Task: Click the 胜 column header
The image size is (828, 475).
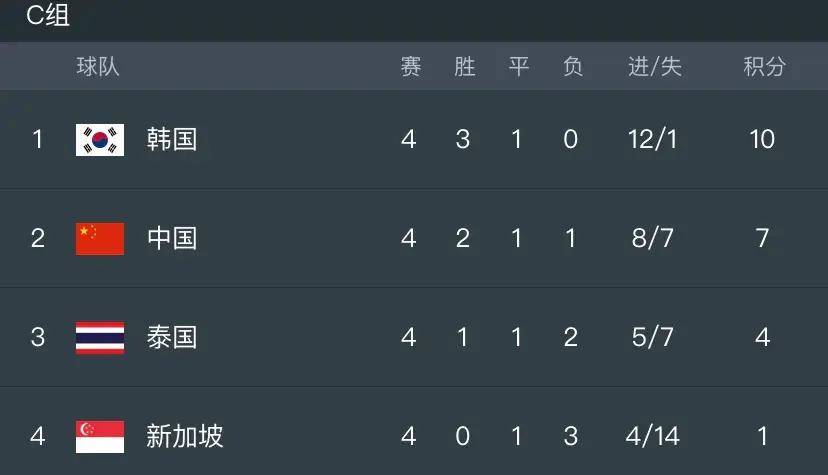Action: pyautogui.click(x=465, y=66)
